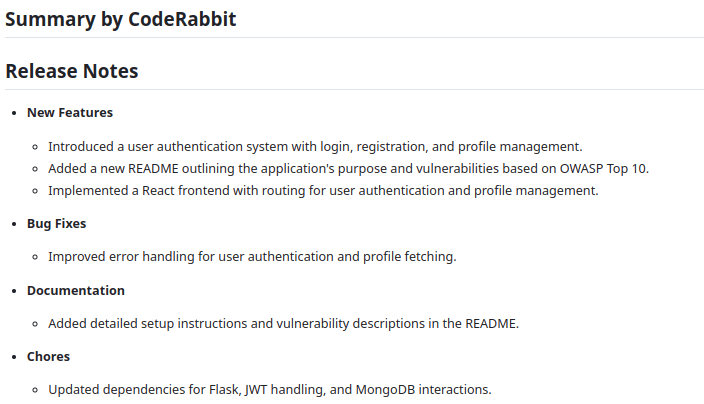Click the updated dependencies for Flask line

pyautogui.click(x=270, y=389)
